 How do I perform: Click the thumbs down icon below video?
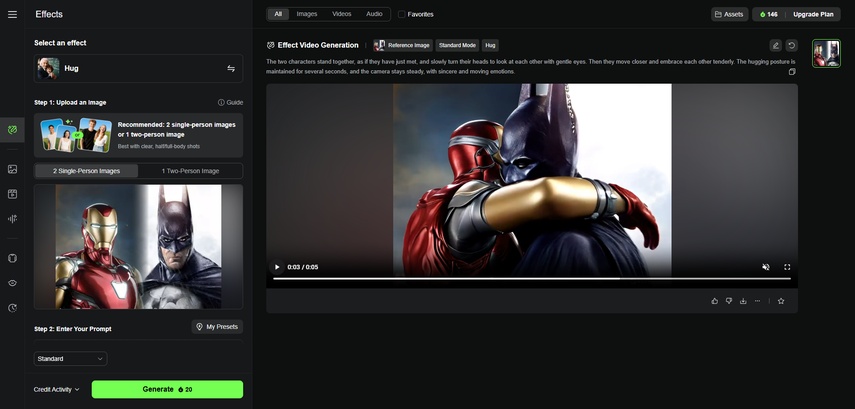[729, 300]
